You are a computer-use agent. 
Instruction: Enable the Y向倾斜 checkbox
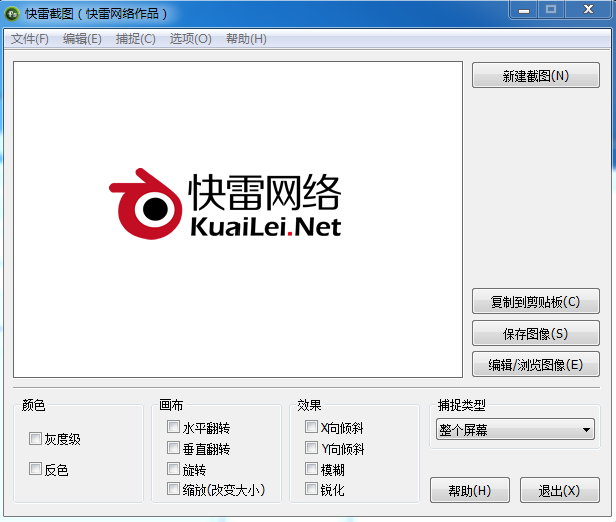[x=311, y=447]
